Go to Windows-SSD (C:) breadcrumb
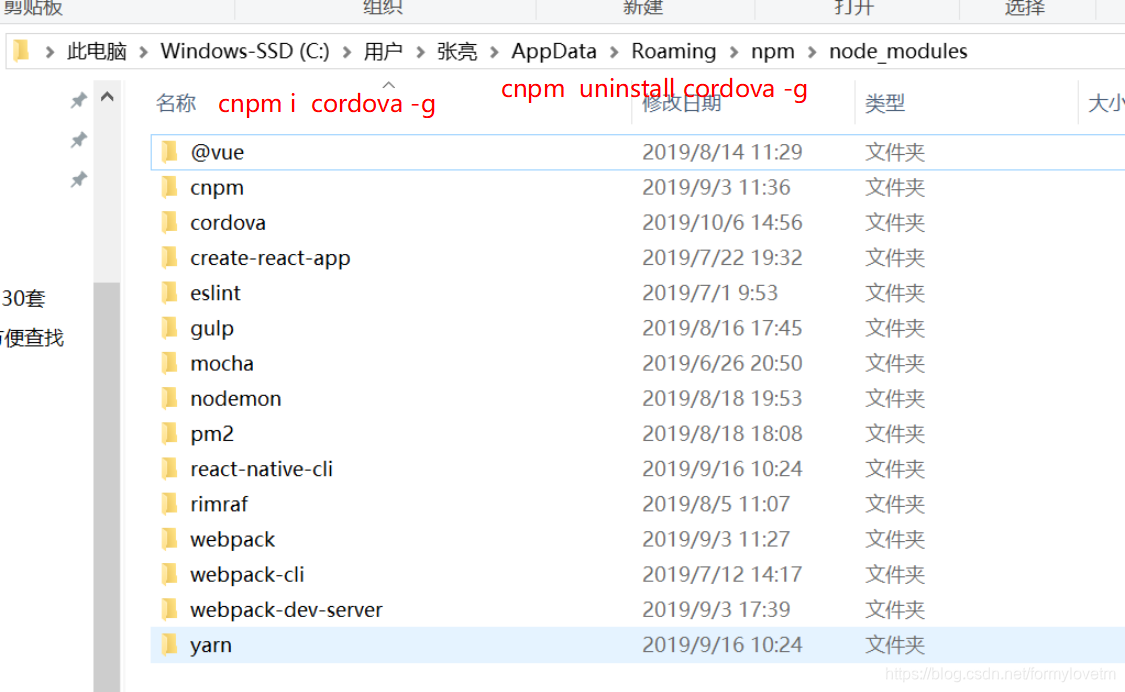The image size is (1125, 692). coord(245,52)
